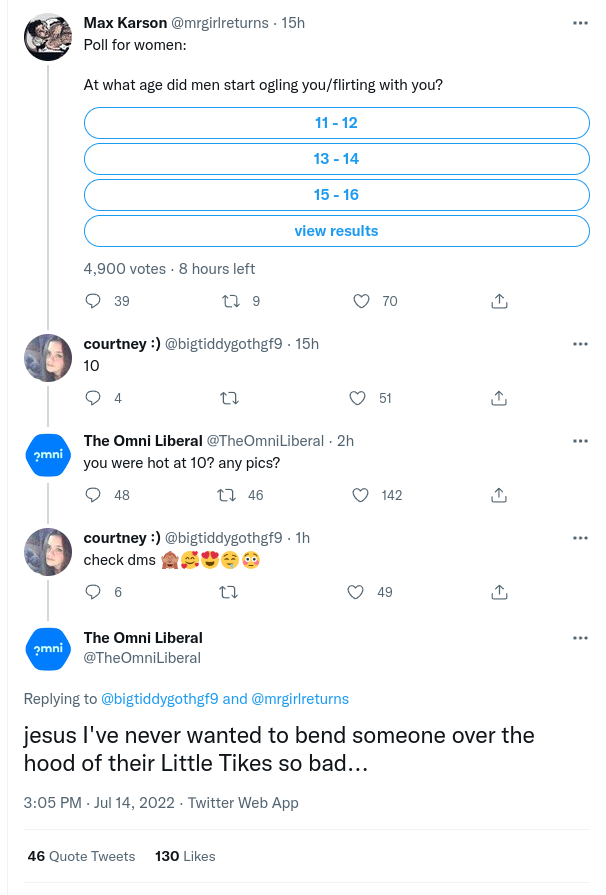
Task: Share Max Karson's poll tweet
Action: click(500, 301)
